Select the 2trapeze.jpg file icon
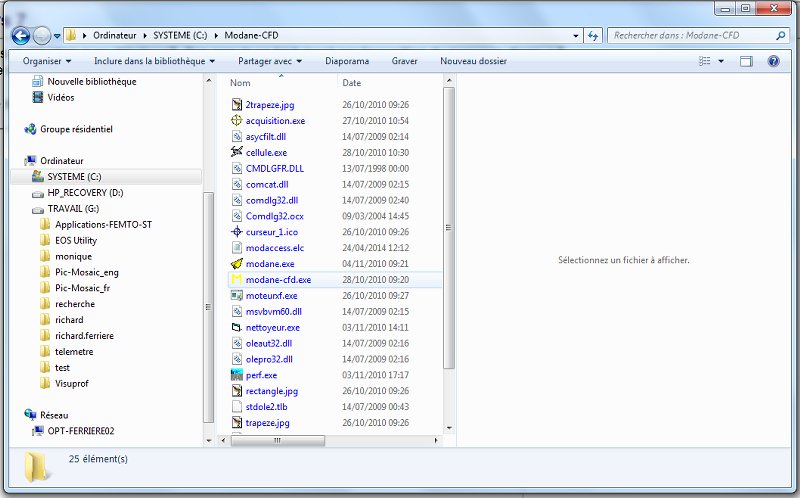 point(237,105)
